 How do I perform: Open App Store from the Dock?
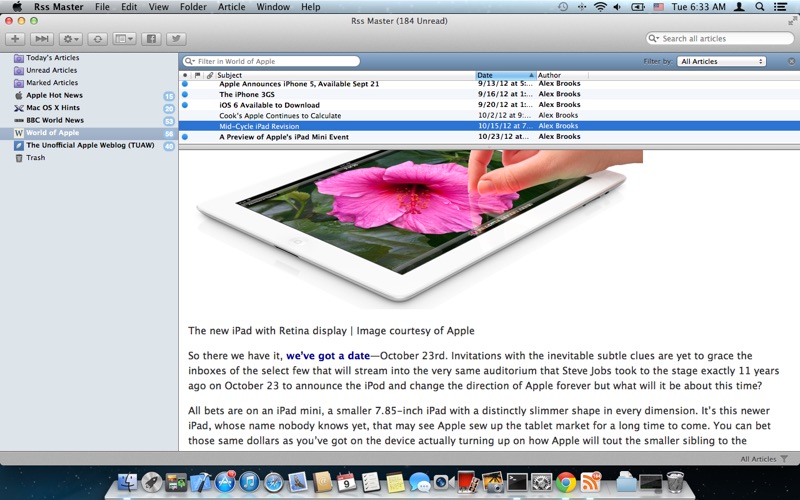(x=225, y=482)
